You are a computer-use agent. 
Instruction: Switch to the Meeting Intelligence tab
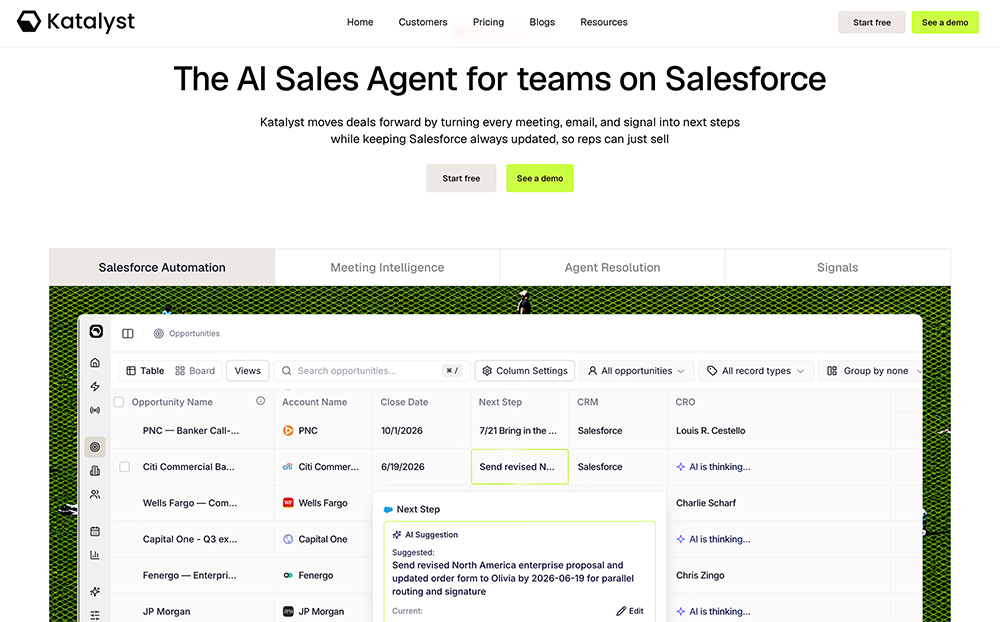[387, 267]
